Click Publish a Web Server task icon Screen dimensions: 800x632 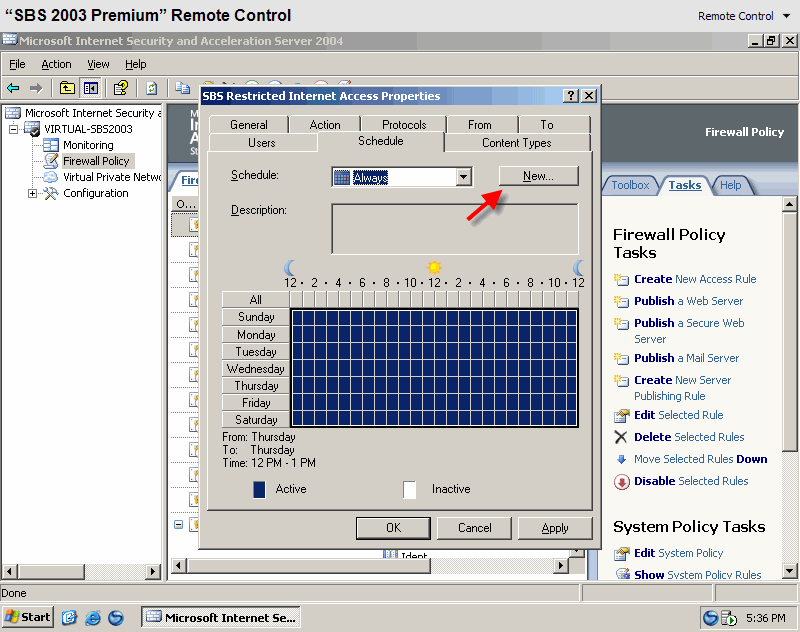click(621, 301)
